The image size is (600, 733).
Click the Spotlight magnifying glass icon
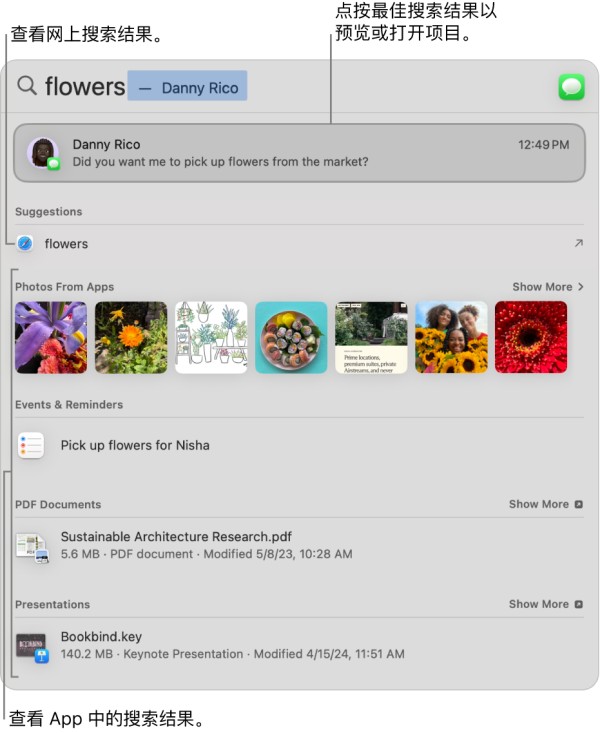27,86
